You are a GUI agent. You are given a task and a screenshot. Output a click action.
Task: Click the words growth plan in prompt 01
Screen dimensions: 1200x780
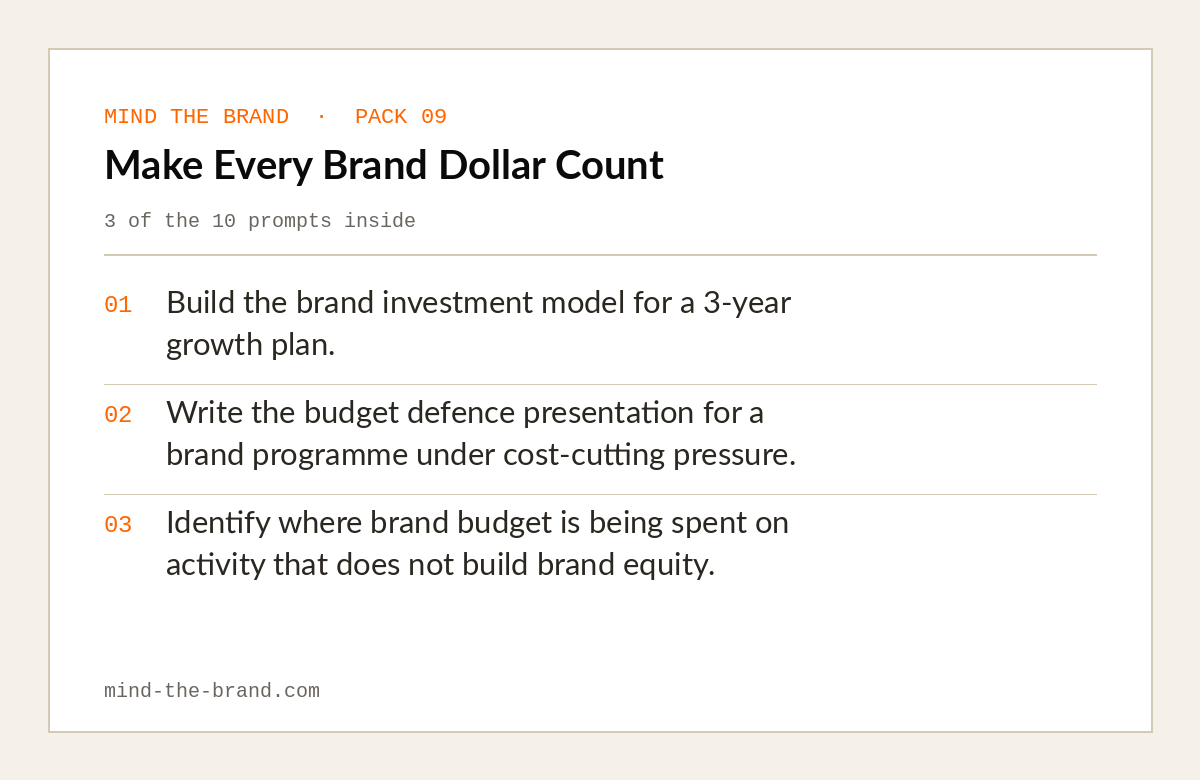(x=251, y=345)
